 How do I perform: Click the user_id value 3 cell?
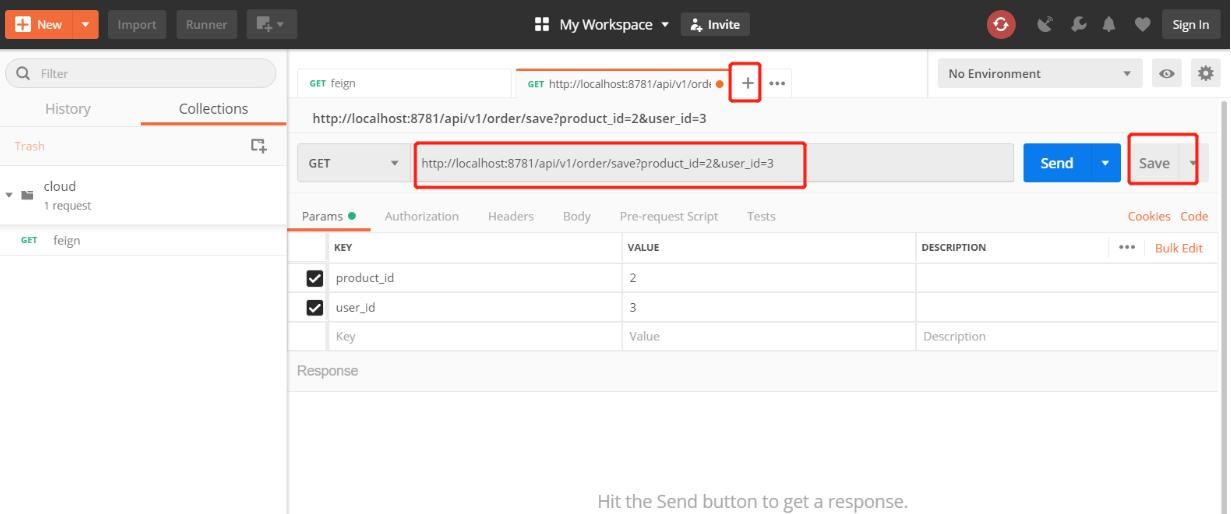[768, 308]
